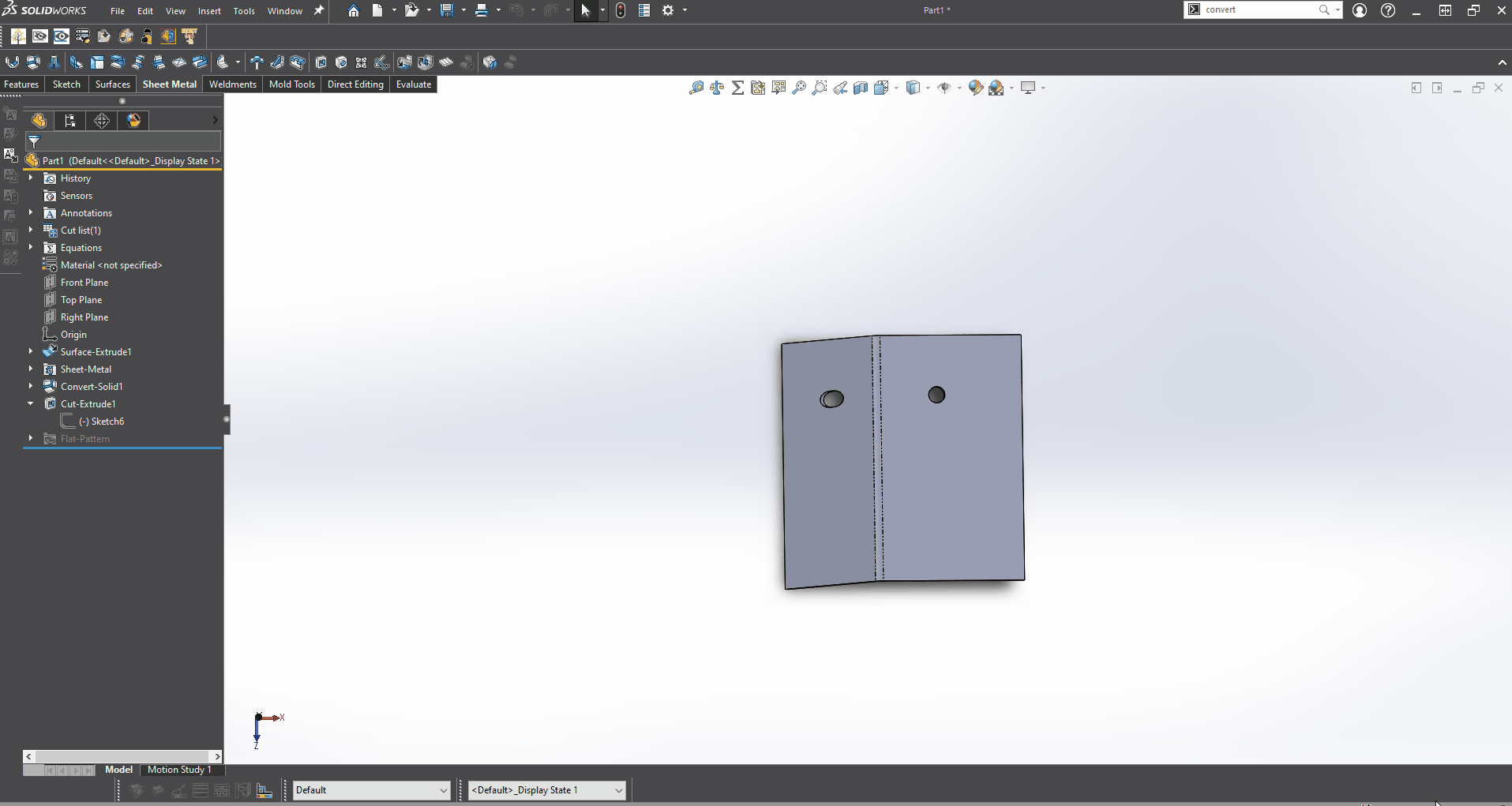
Task: Switch to the Weldments tab
Action: 232,84
